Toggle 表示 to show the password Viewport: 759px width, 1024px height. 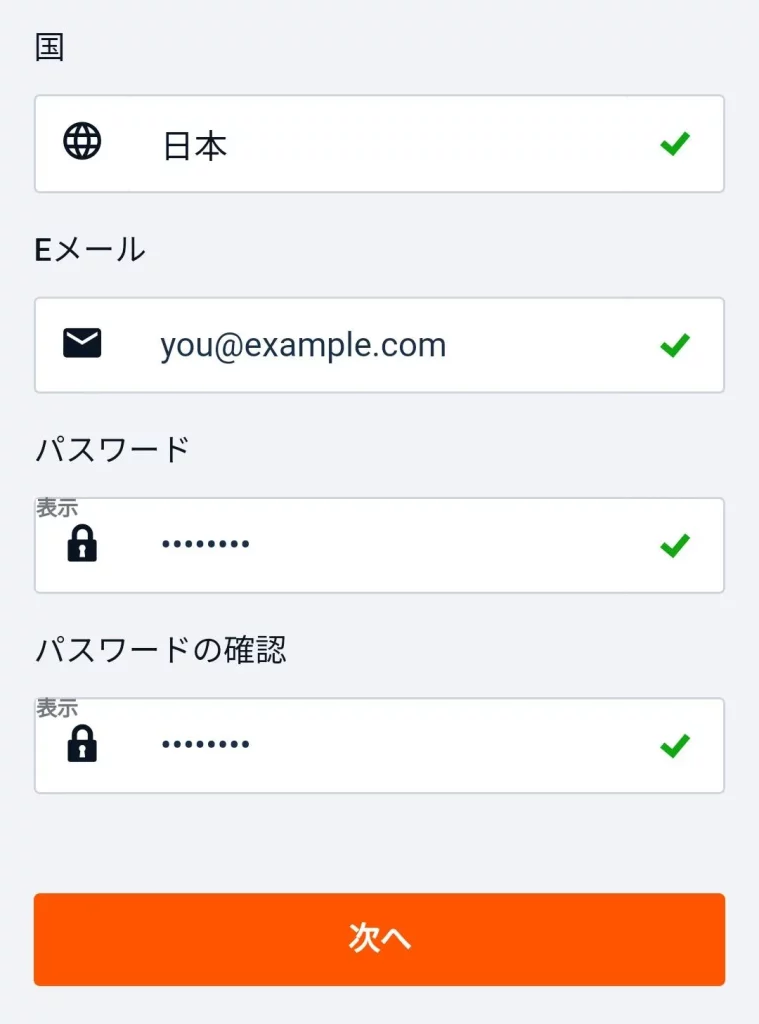click(57, 508)
